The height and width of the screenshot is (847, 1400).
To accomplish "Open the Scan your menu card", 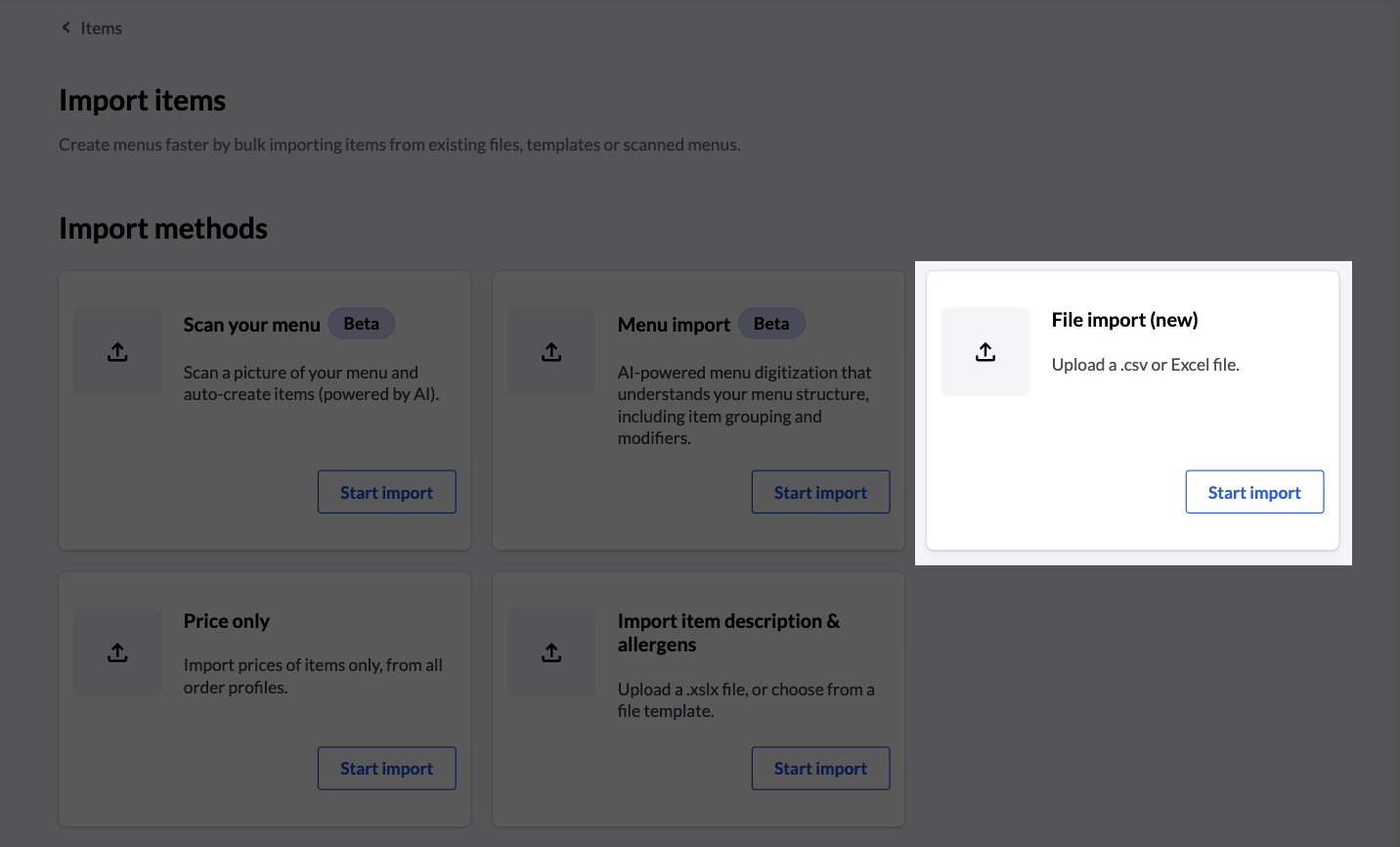I will pyautogui.click(x=264, y=410).
